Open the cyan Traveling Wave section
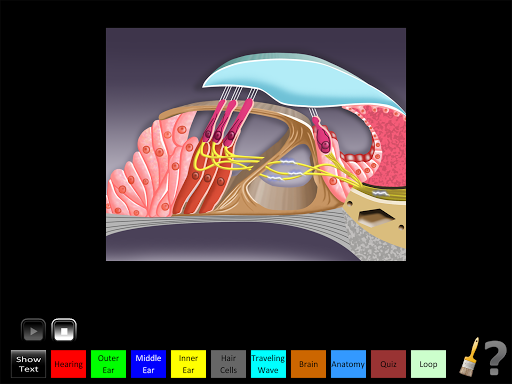512x384 pixels. click(x=268, y=364)
